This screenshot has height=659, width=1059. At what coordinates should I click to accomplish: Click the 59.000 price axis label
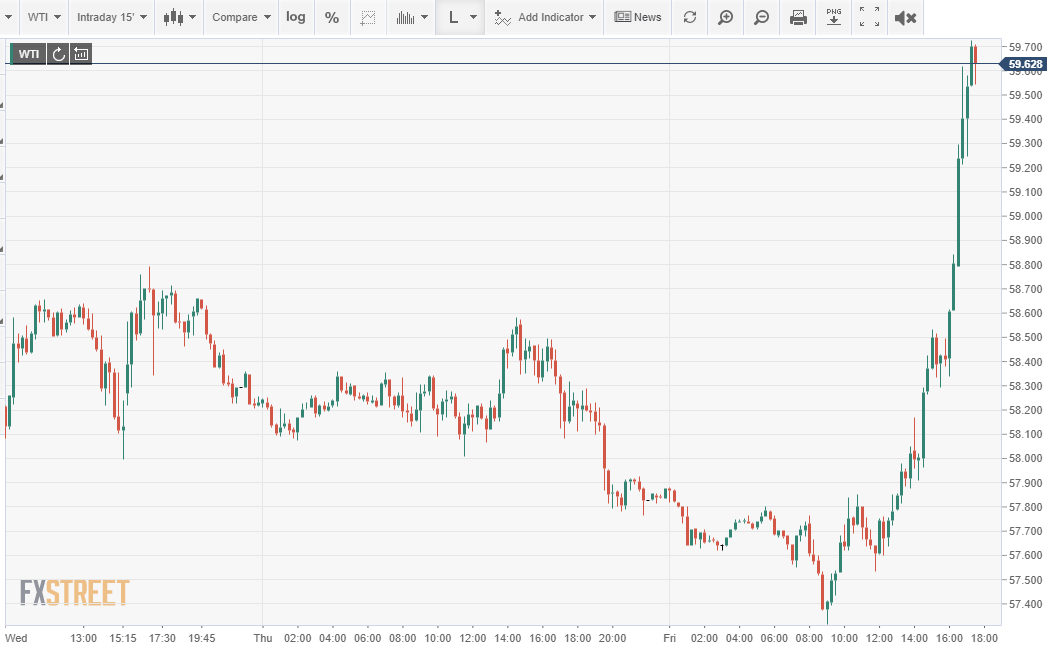(x=1025, y=216)
